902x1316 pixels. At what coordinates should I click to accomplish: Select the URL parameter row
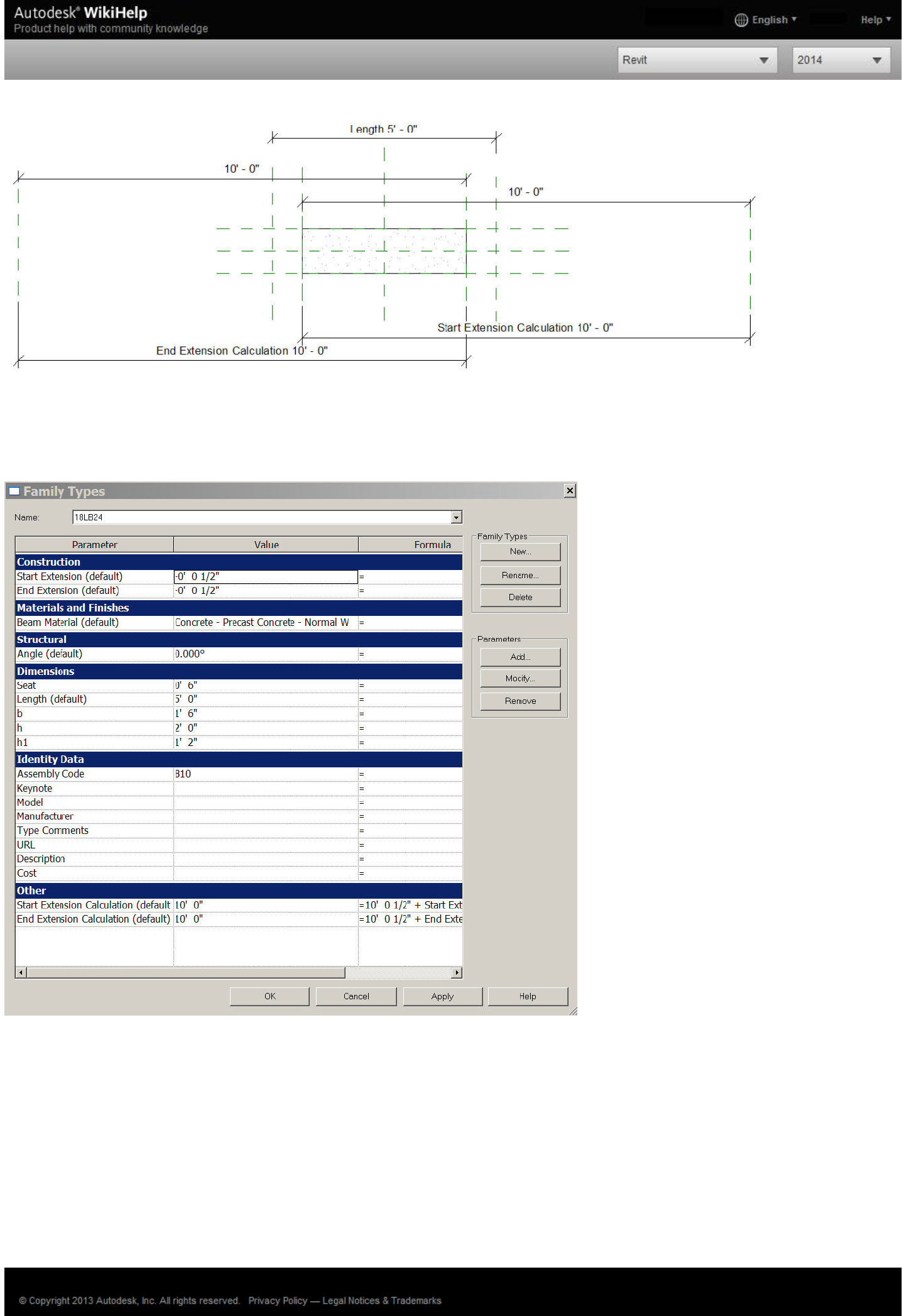(239, 845)
